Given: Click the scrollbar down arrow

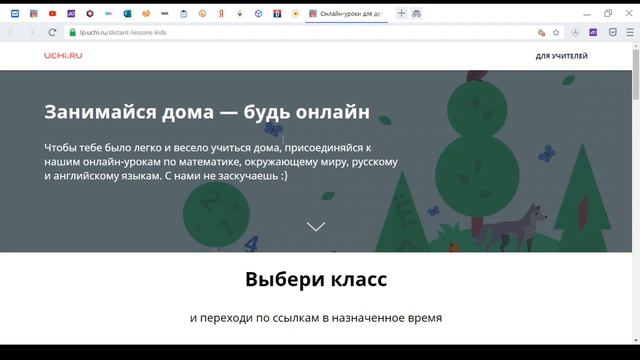Looking at the screenshot, I should click(636, 340).
